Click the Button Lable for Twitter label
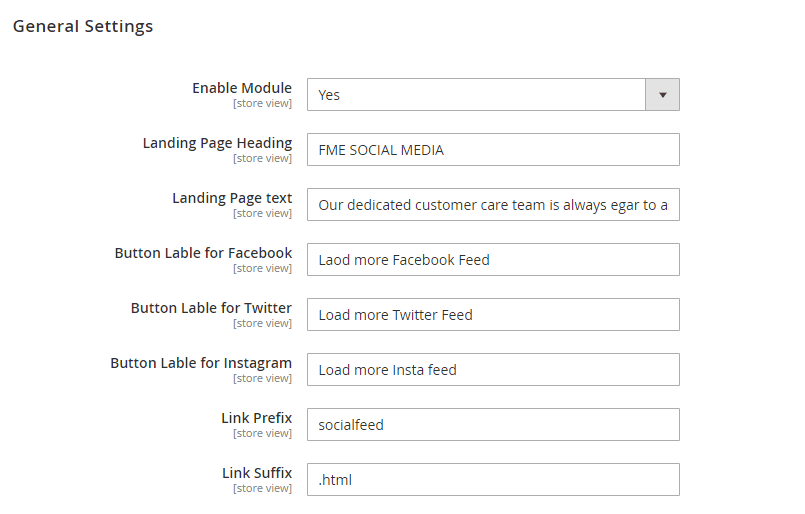 (211, 308)
